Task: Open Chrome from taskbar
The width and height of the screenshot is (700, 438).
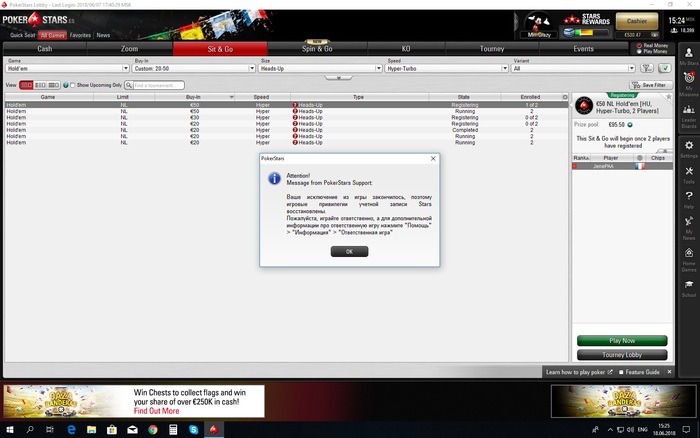Action: (153, 430)
